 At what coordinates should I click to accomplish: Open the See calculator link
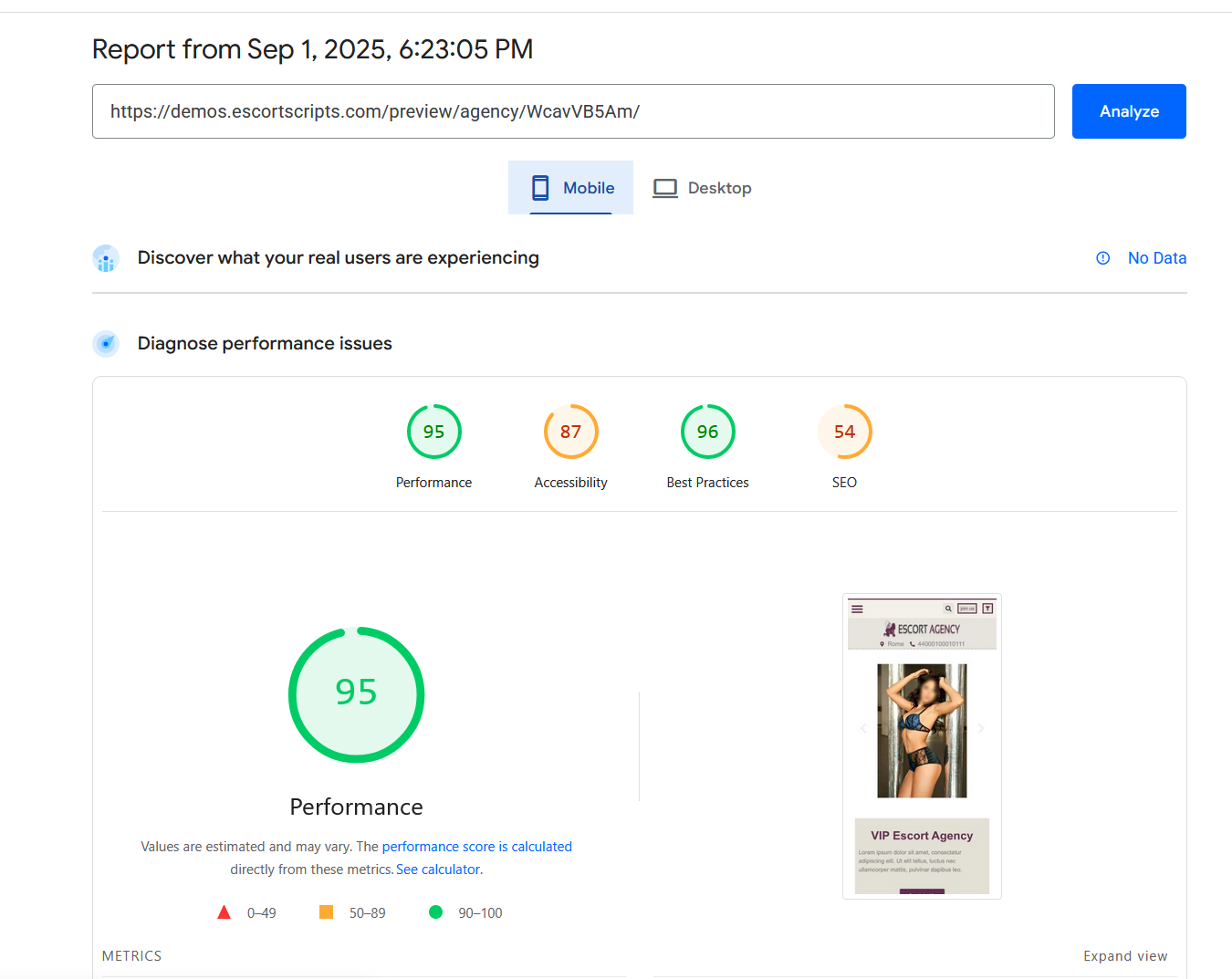coord(440,870)
